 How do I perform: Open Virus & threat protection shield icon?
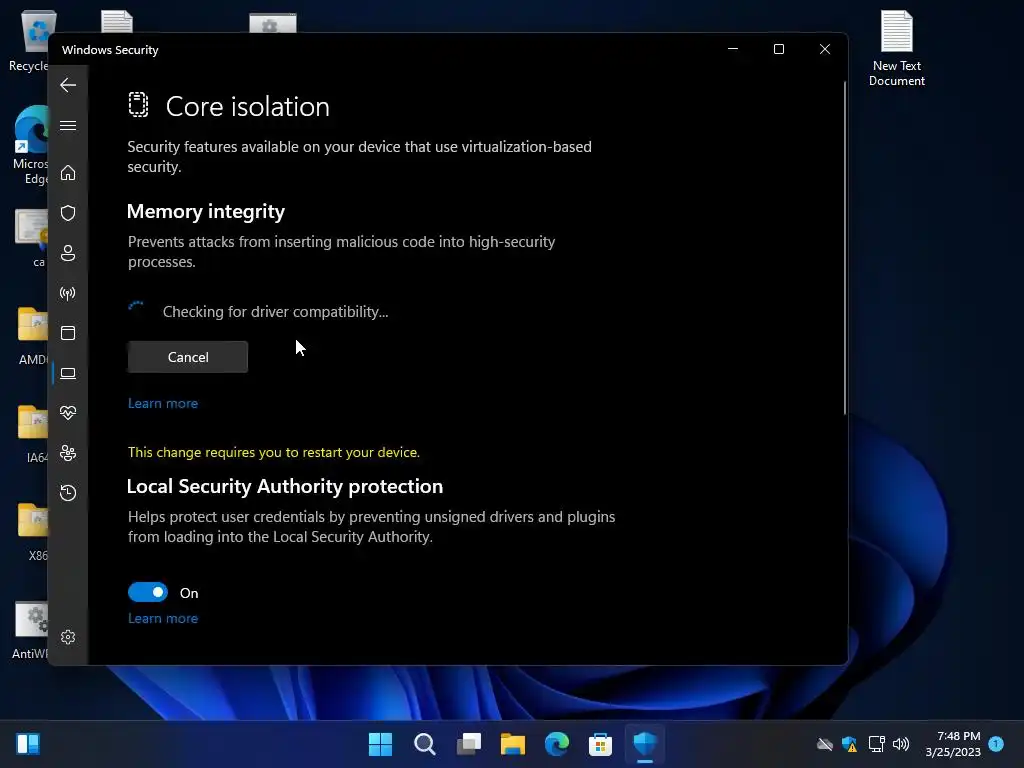tap(68, 213)
